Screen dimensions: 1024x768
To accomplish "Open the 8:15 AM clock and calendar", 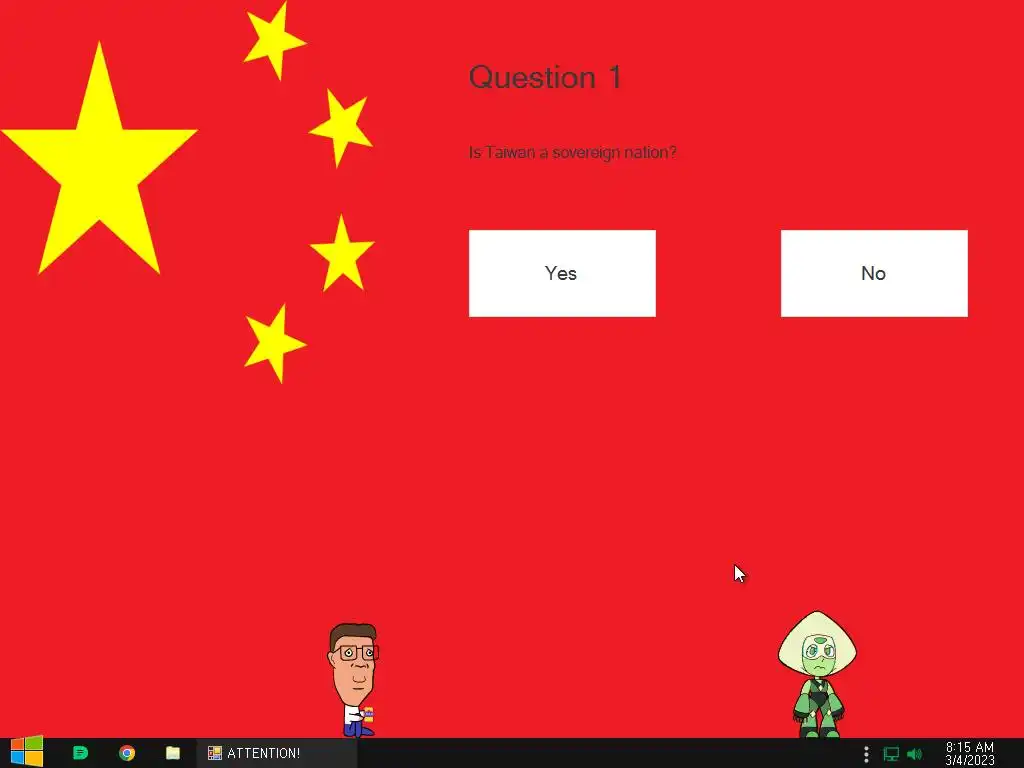I will click(970, 754).
